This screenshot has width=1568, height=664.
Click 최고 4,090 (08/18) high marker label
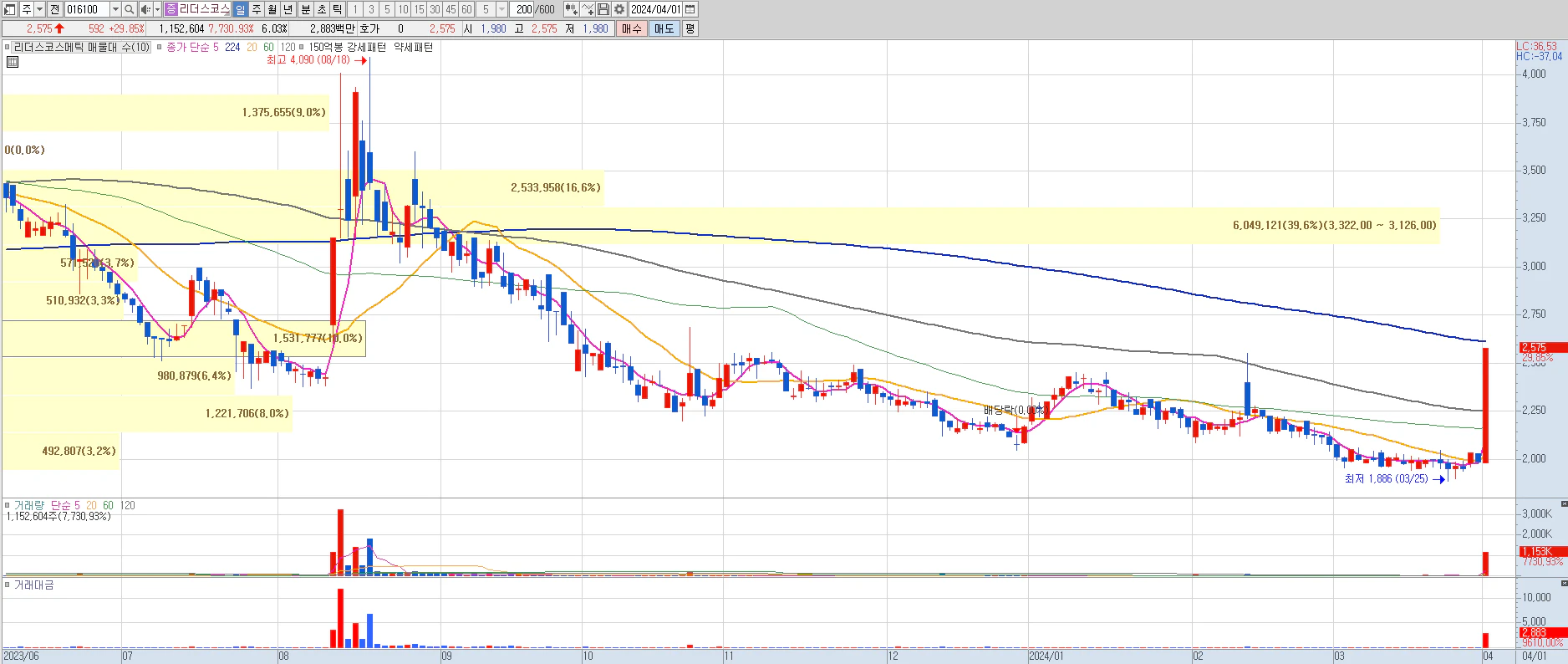point(308,60)
